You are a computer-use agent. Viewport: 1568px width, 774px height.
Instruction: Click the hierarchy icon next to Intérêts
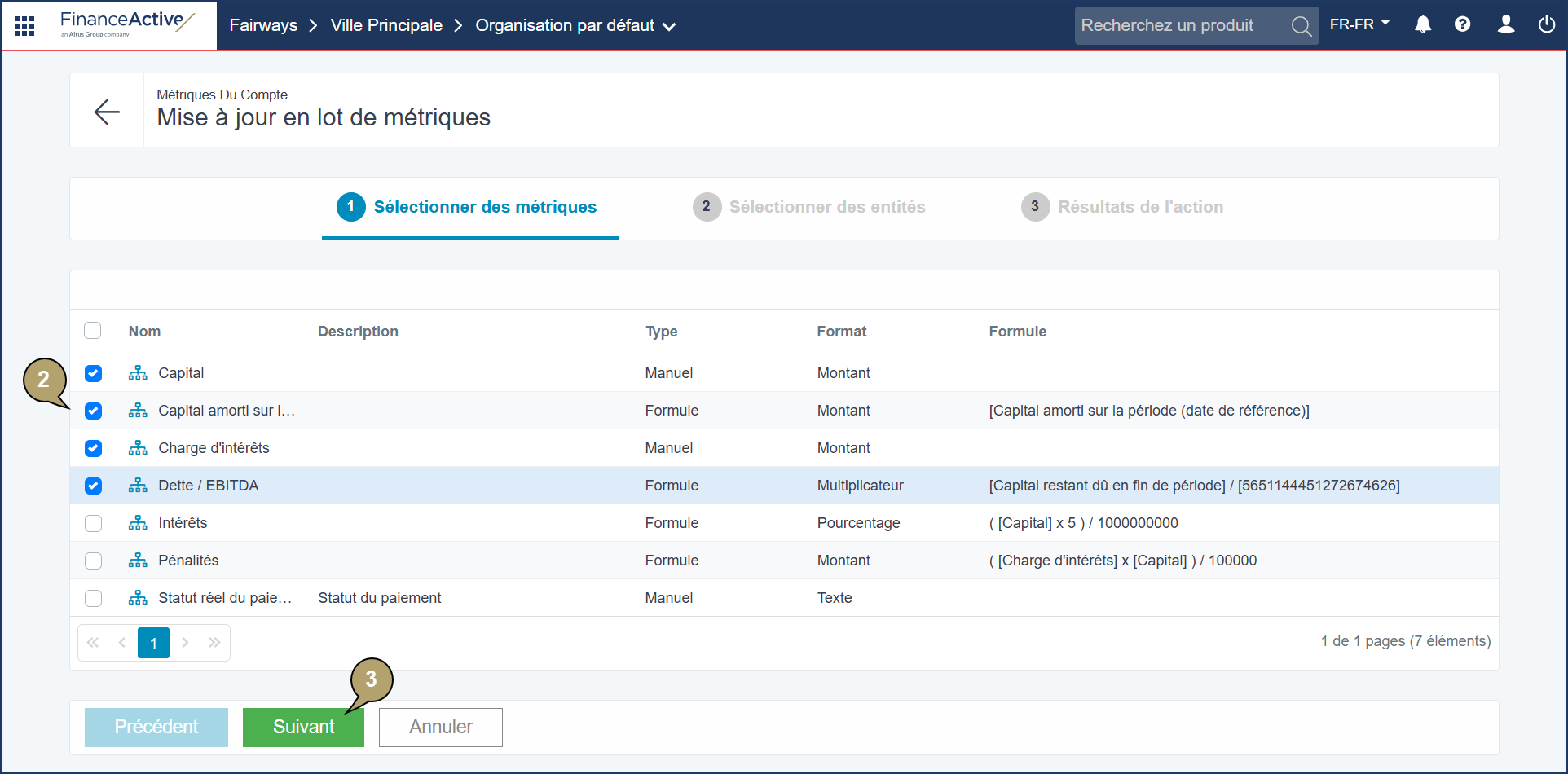coord(138,523)
